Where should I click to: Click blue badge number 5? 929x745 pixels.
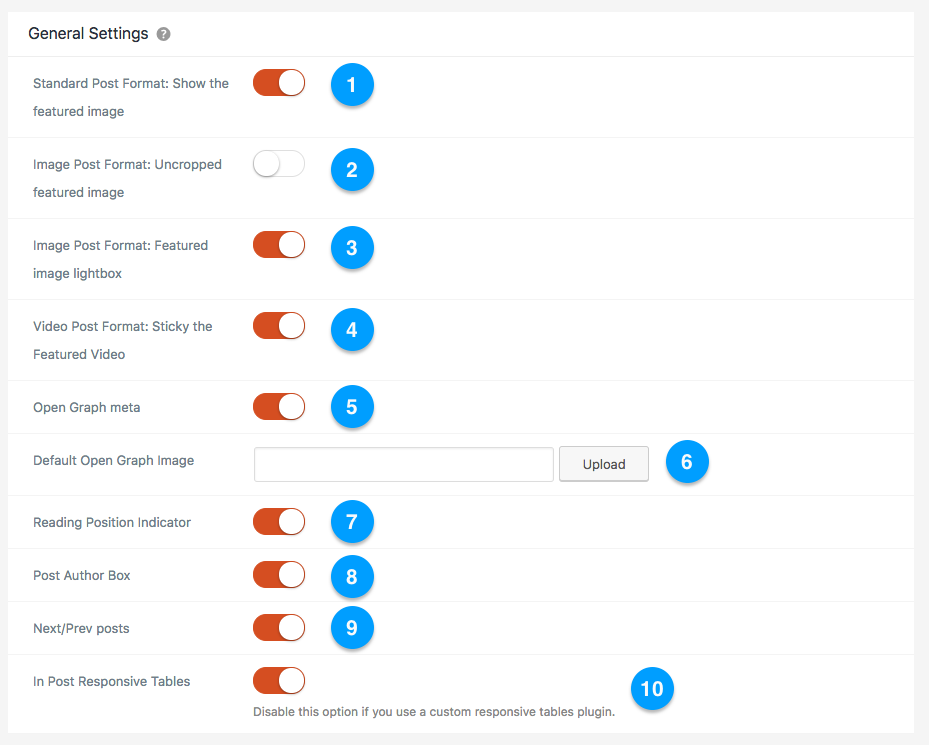pos(352,407)
